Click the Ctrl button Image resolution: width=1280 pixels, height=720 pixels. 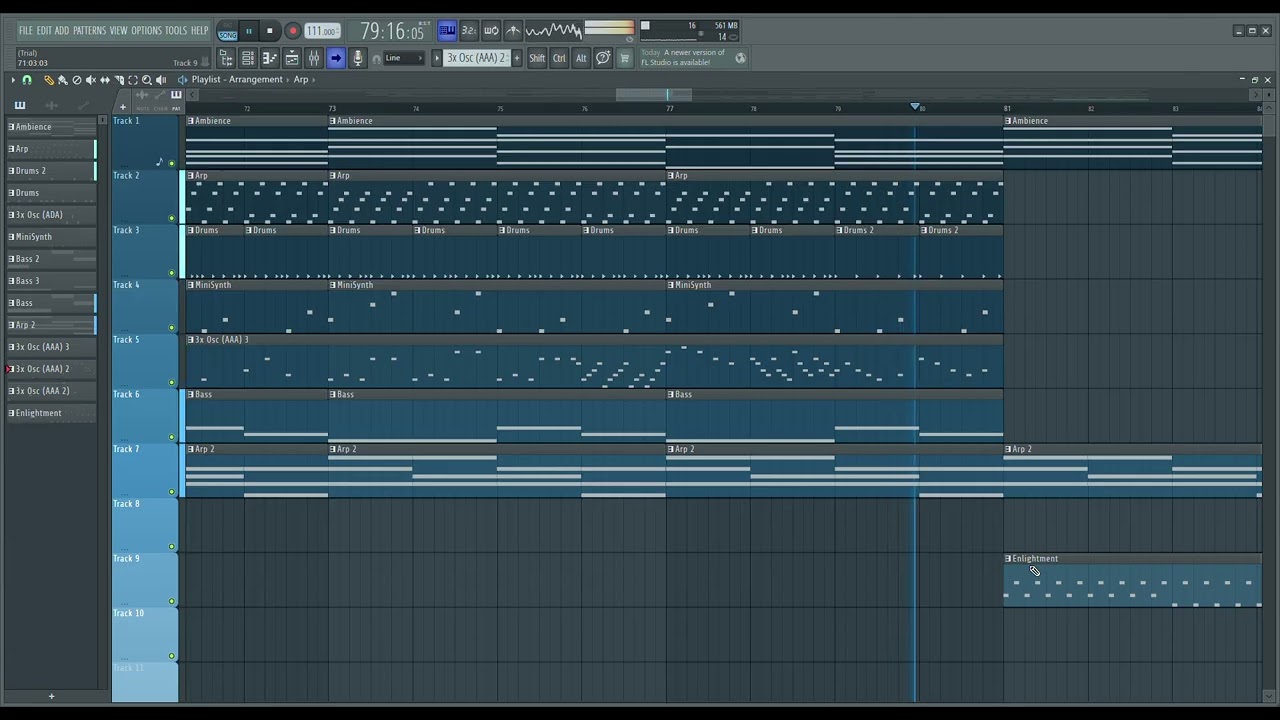point(559,58)
